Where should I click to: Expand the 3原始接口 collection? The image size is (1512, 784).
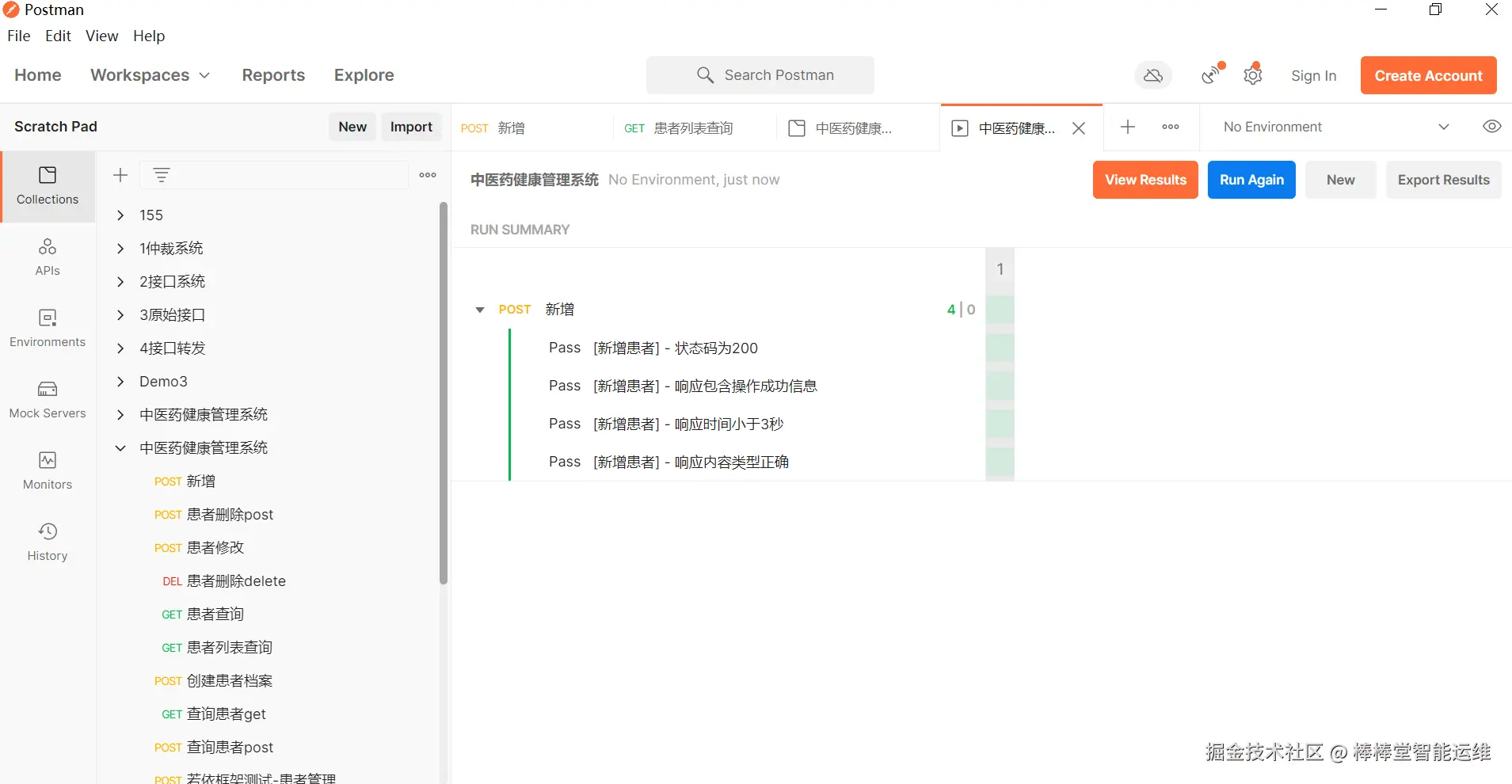120,315
